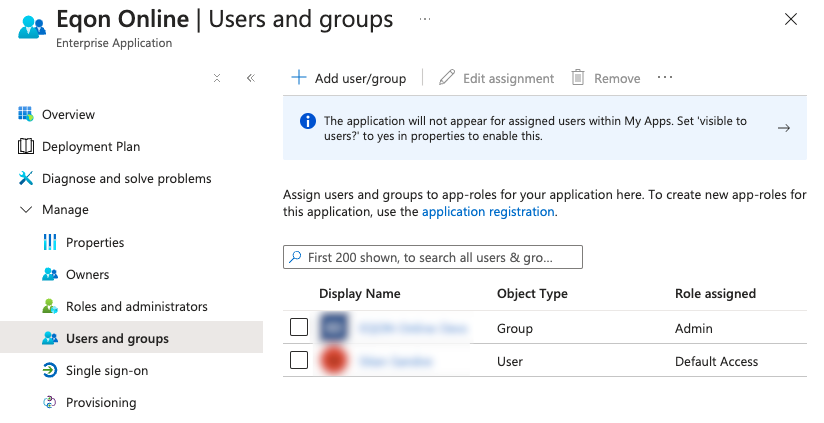This screenshot has width=824, height=423.
Task: Sort by Object Type column
Action: pyautogui.click(x=532, y=294)
